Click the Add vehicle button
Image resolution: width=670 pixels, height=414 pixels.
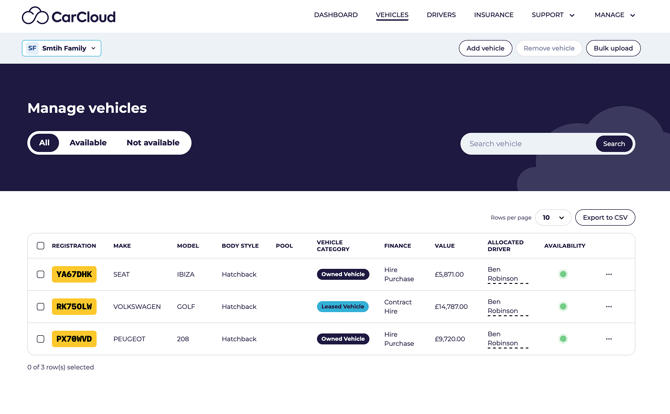click(x=485, y=48)
